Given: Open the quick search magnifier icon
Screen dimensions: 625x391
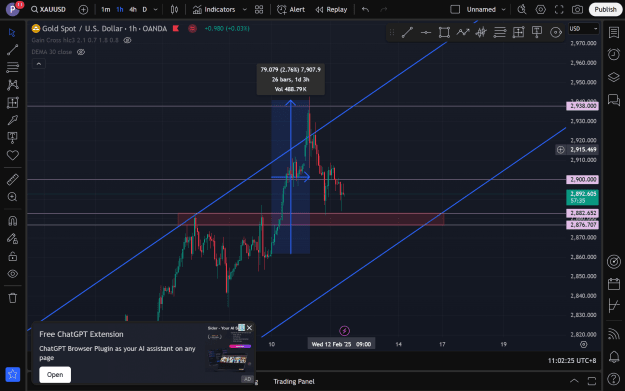Looking at the screenshot, I should click(x=522, y=10).
